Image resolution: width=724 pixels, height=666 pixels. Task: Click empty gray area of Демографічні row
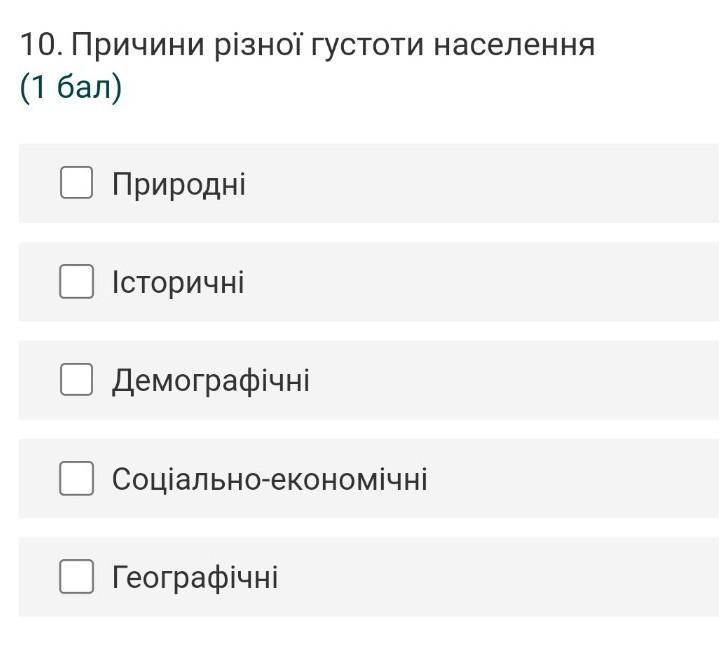508,380
